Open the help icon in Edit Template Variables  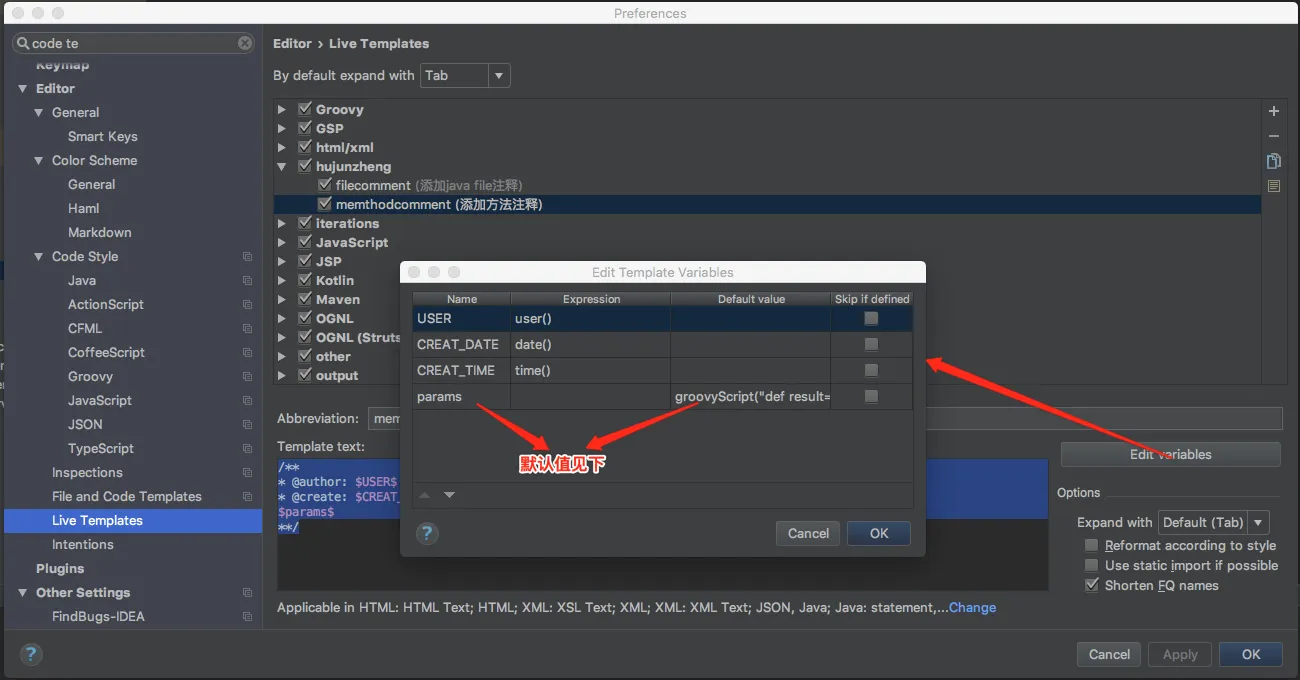click(427, 533)
